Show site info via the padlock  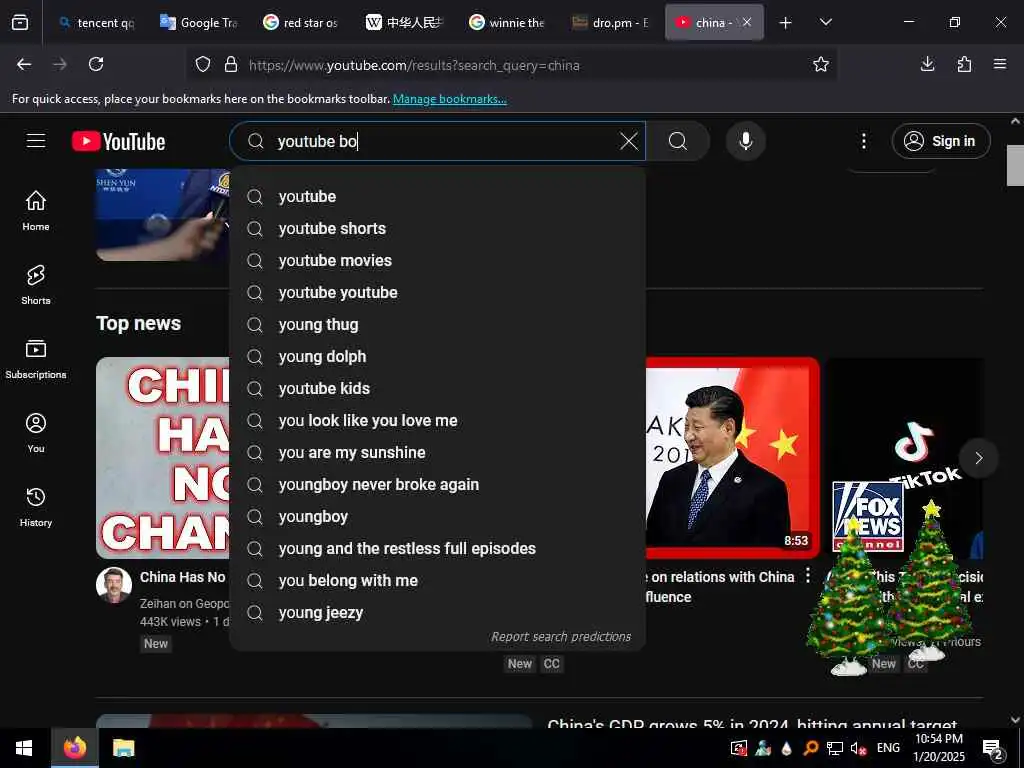coord(231,64)
